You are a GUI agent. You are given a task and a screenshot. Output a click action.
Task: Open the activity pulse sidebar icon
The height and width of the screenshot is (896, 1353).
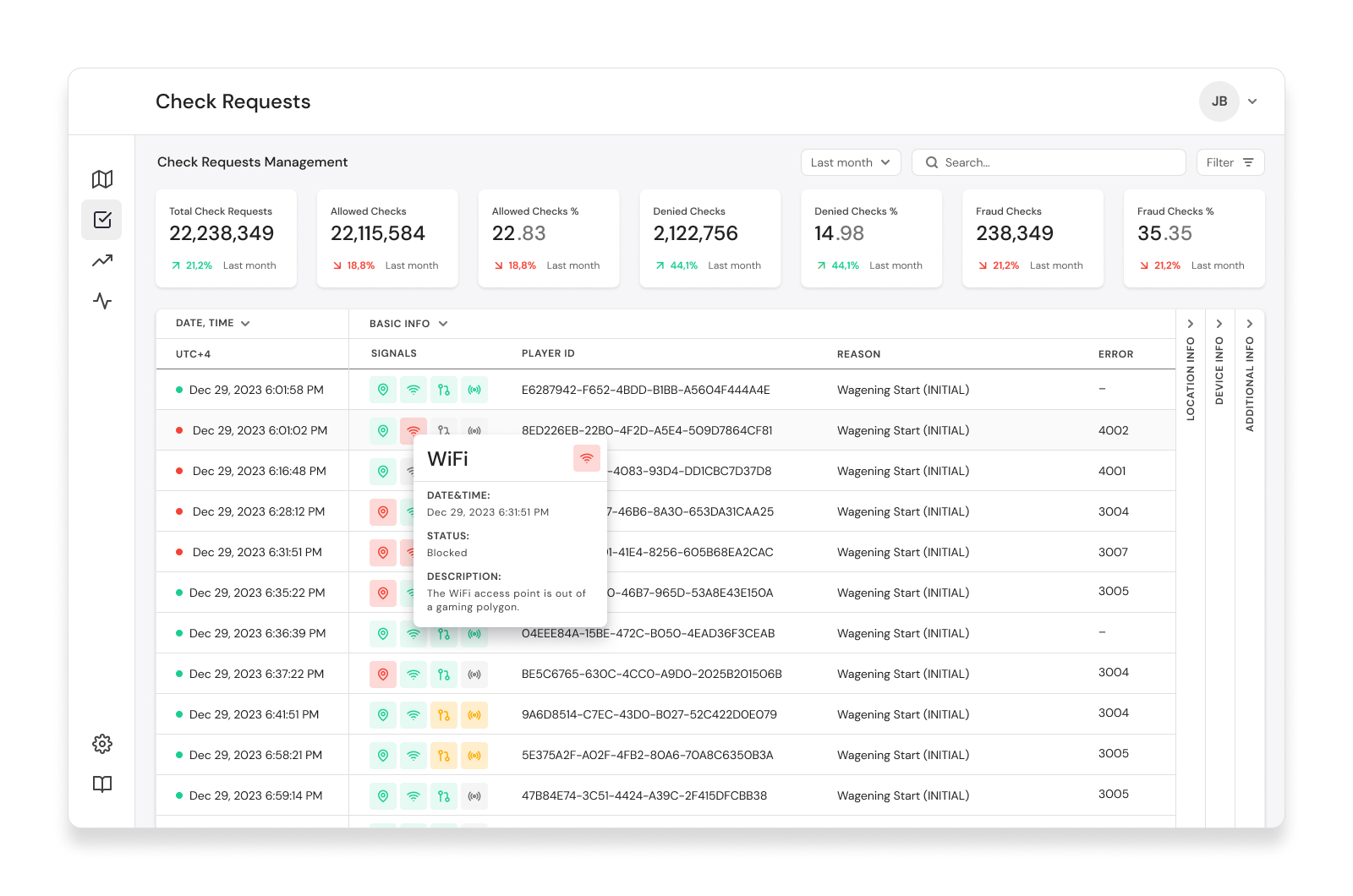point(102,301)
